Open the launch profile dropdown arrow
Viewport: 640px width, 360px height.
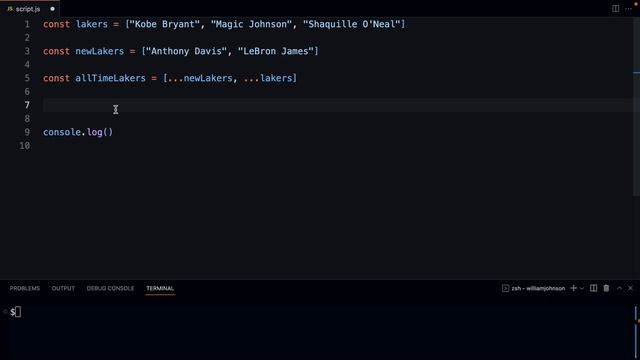pos(582,289)
